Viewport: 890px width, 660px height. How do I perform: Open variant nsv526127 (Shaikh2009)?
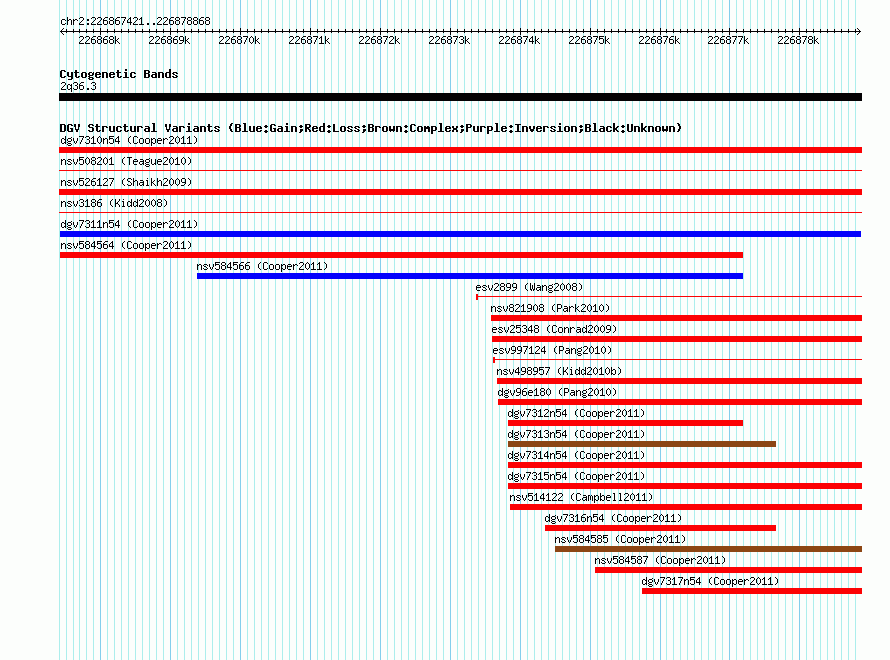pos(126,182)
